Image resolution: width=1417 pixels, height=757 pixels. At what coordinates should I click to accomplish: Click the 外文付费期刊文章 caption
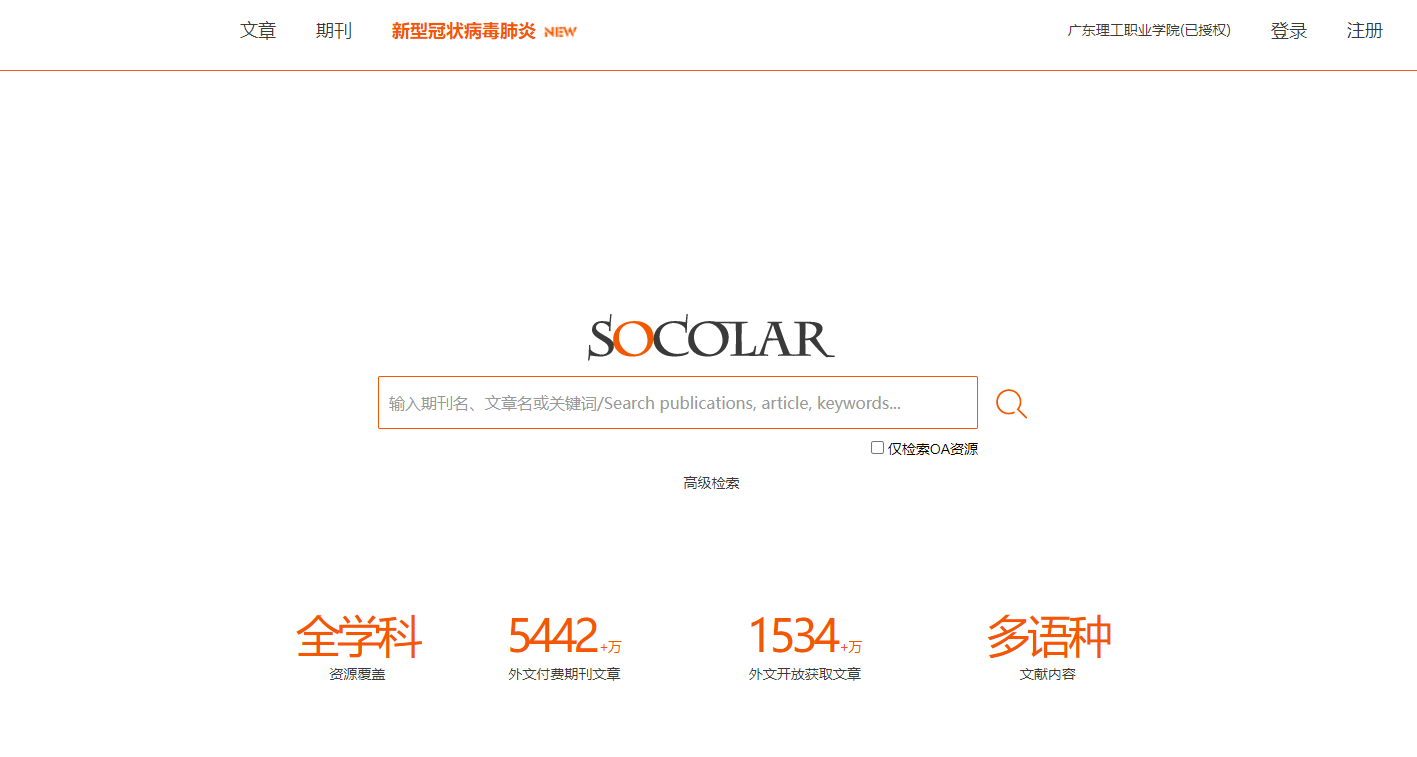[x=564, y=674]
